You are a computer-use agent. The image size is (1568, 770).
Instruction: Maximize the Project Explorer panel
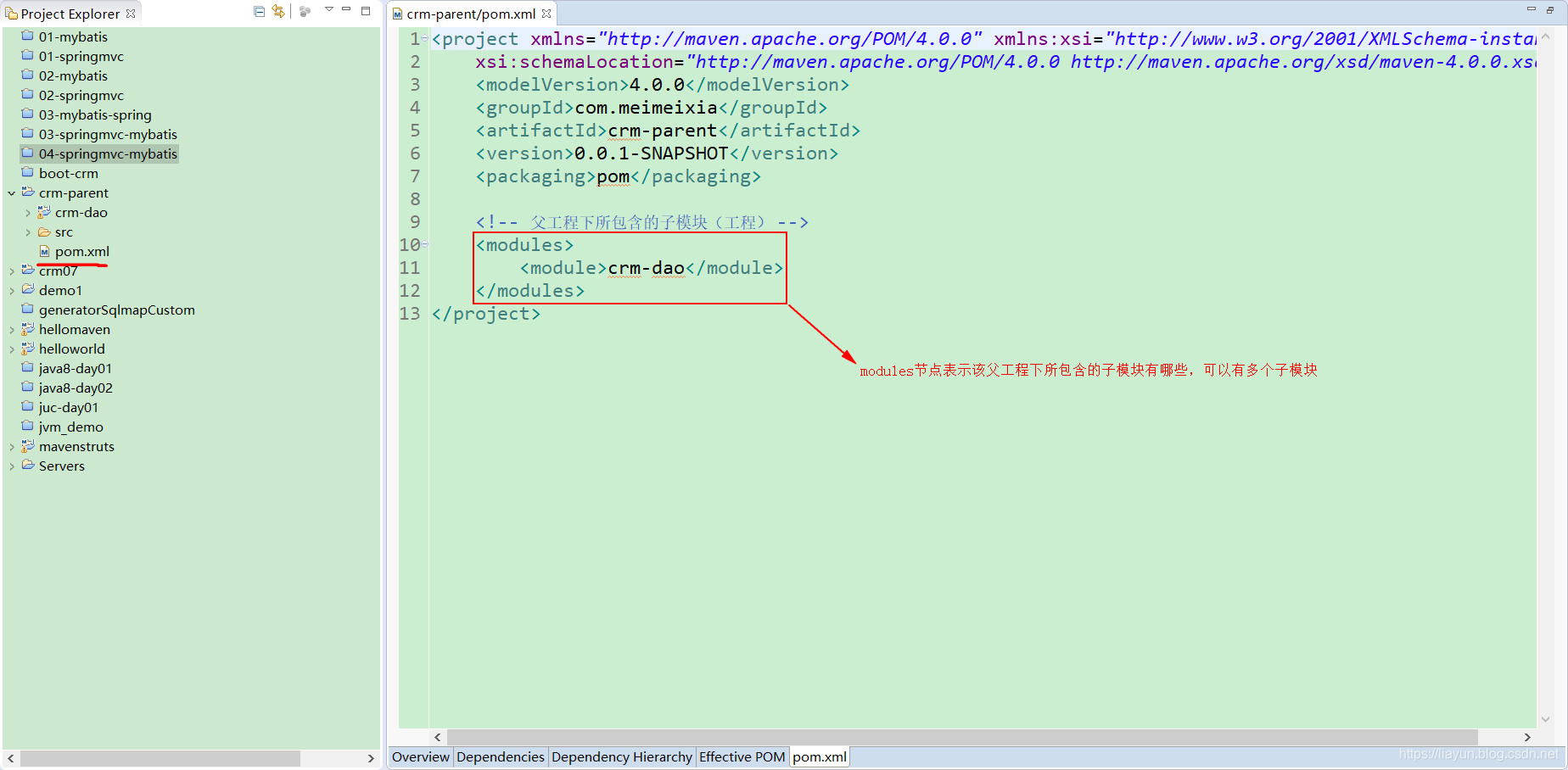tap(366, 10)
